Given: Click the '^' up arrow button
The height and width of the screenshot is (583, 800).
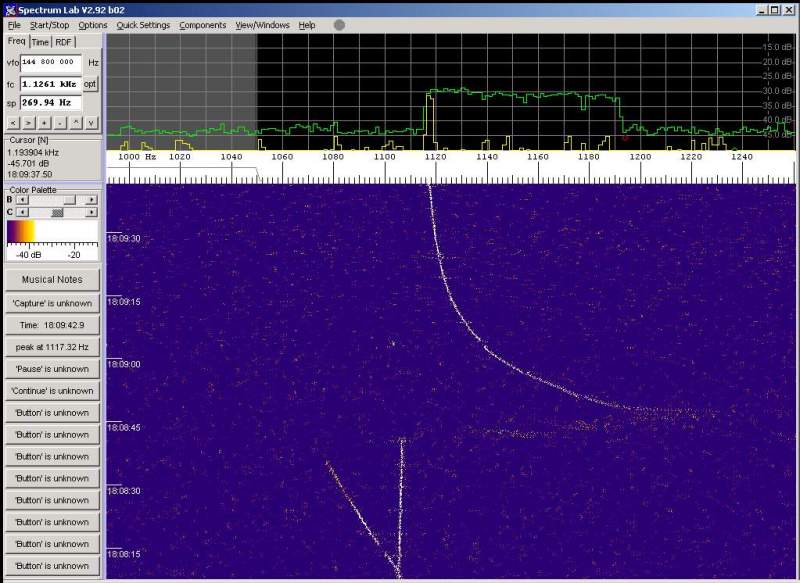Looking at the screenshot, I should tap(76, 122).
